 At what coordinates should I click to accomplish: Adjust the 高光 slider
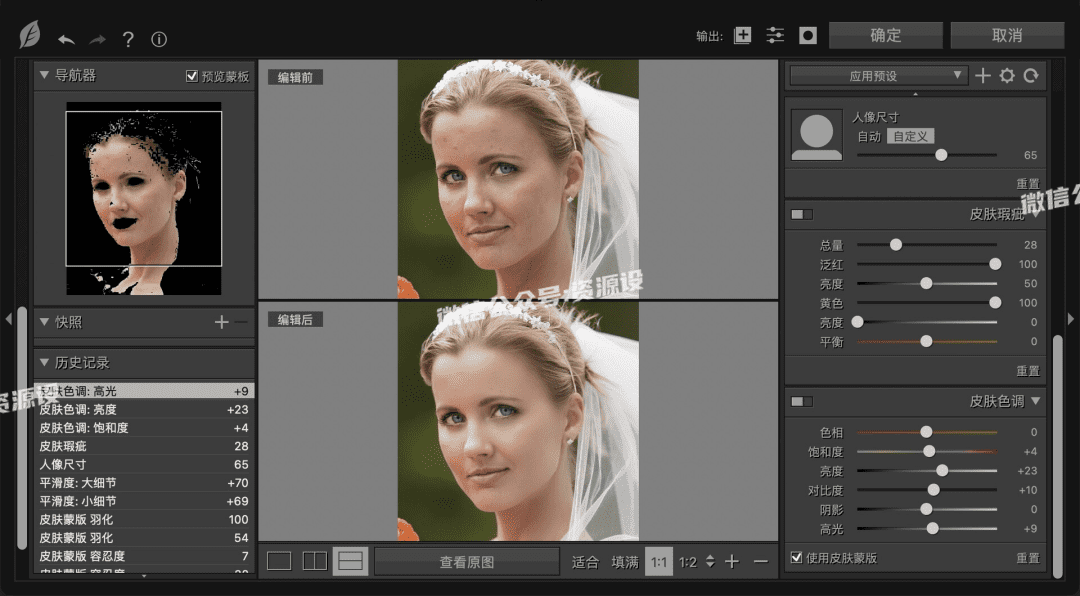(926, 528)
